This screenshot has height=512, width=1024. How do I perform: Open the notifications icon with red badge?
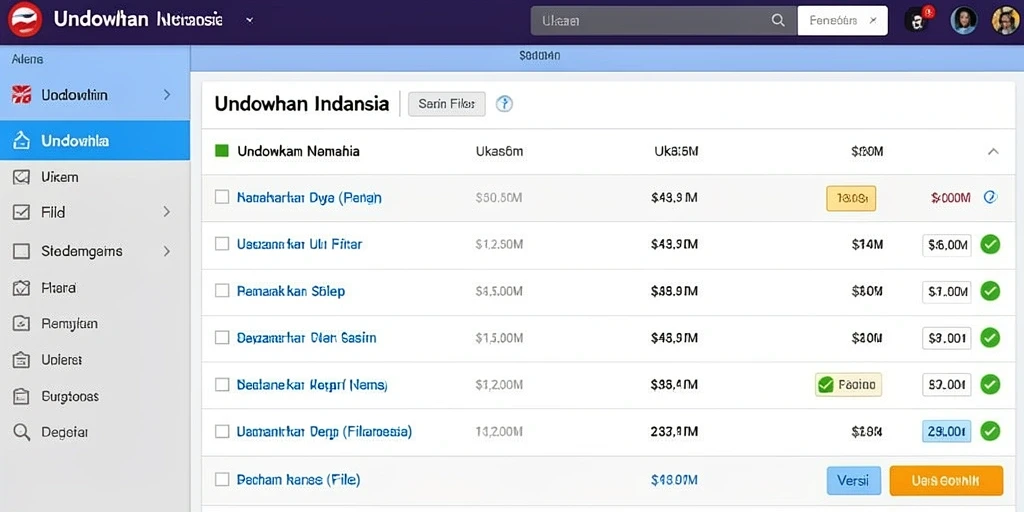pos(918,20)
